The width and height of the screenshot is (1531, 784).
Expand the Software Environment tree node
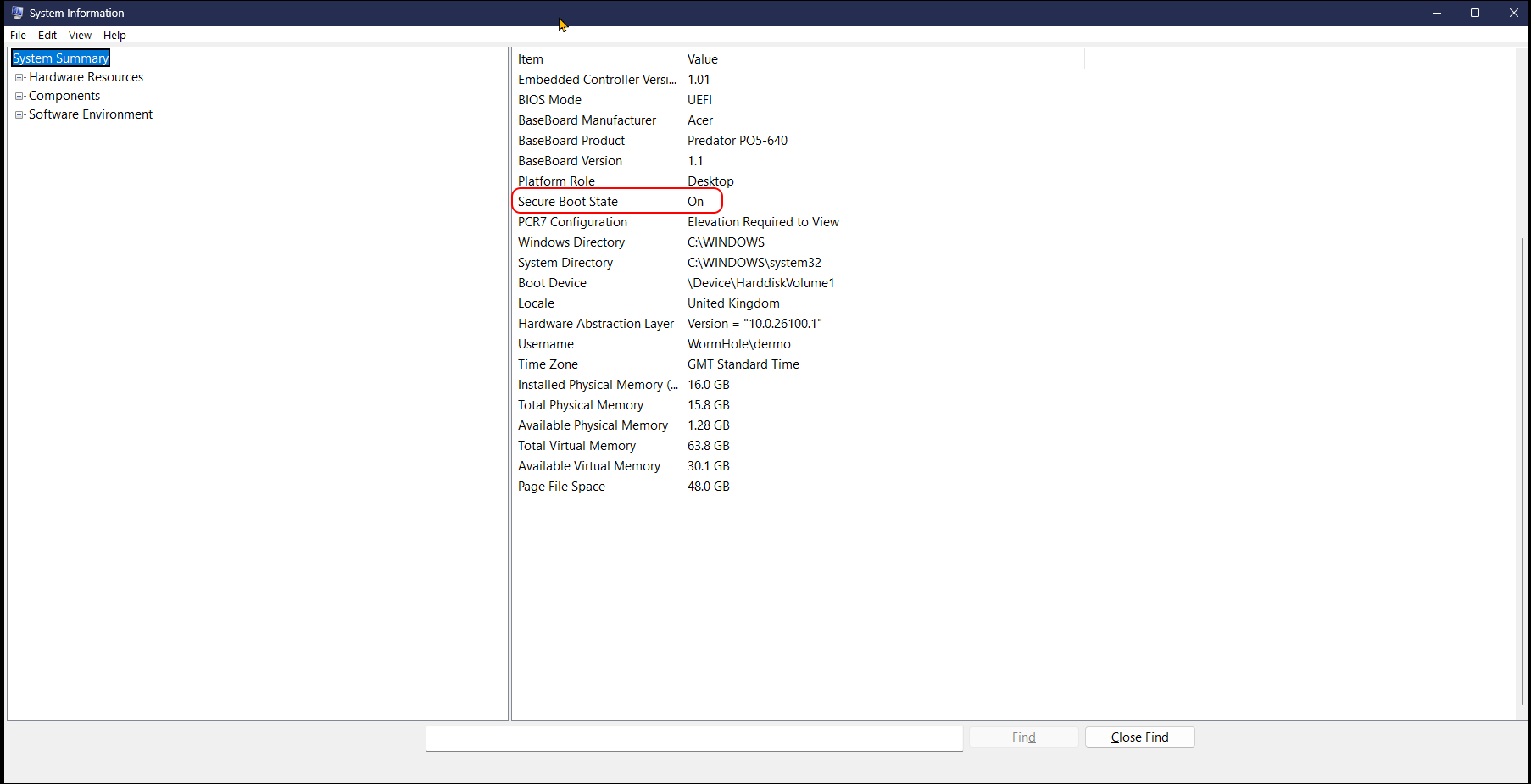(x=19, y=114)
